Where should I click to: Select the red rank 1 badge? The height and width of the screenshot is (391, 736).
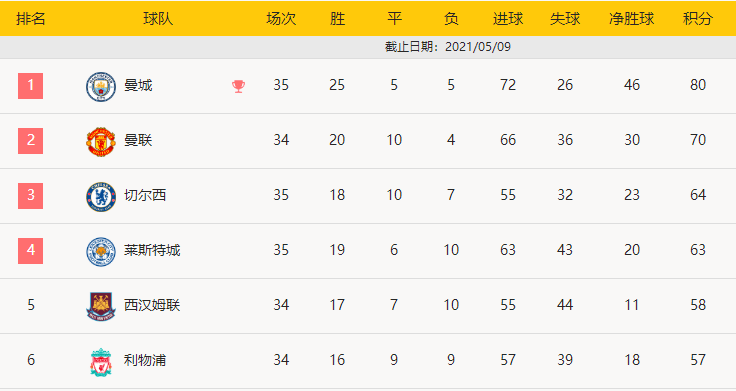[x=31, y=86]
